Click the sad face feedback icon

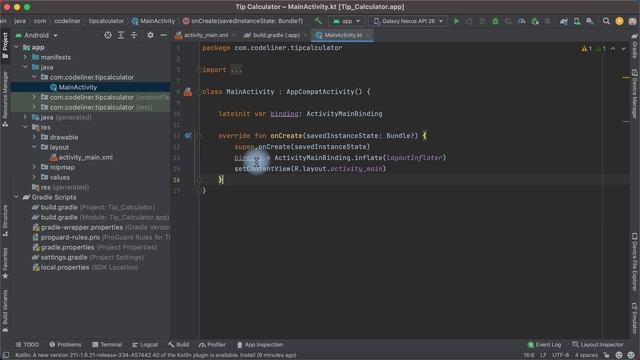click(x=631, y=355)
